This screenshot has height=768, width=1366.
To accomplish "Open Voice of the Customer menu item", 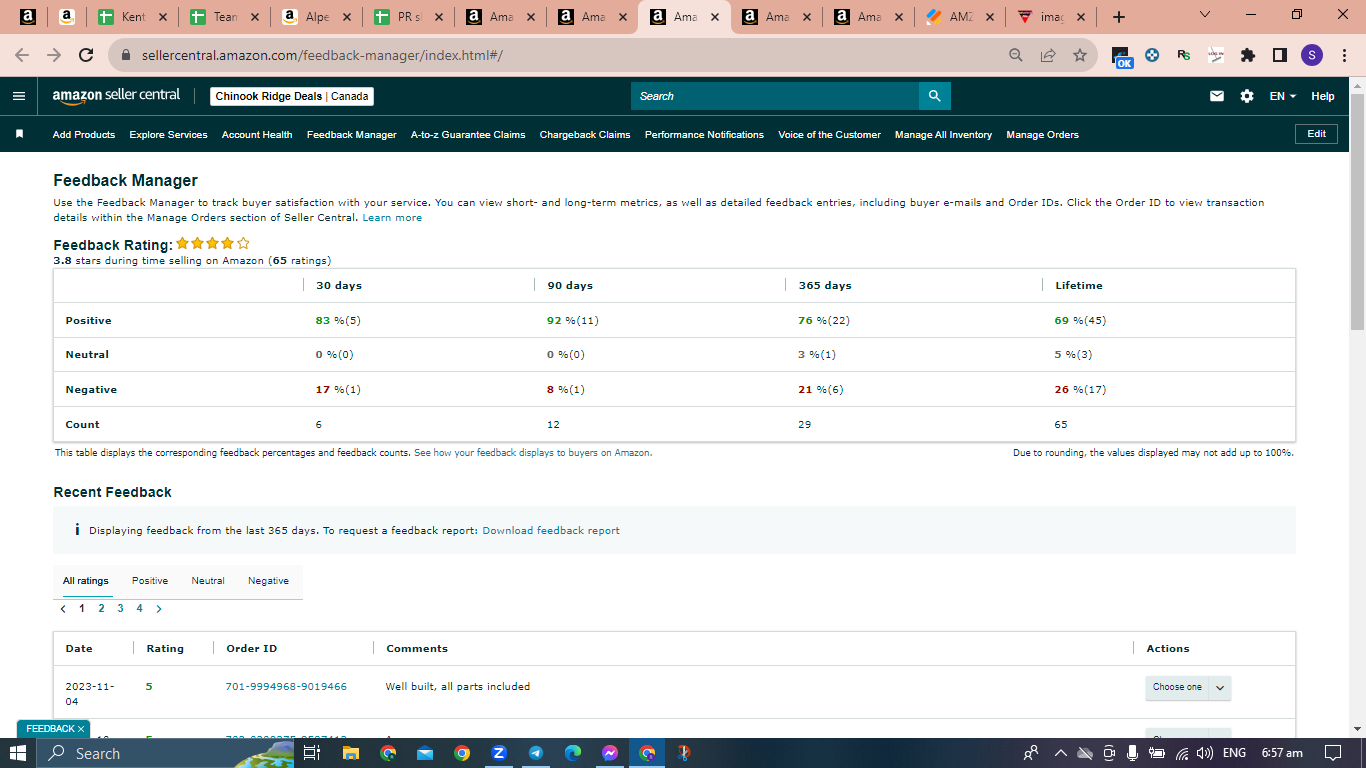I will [x=830, y=134].
